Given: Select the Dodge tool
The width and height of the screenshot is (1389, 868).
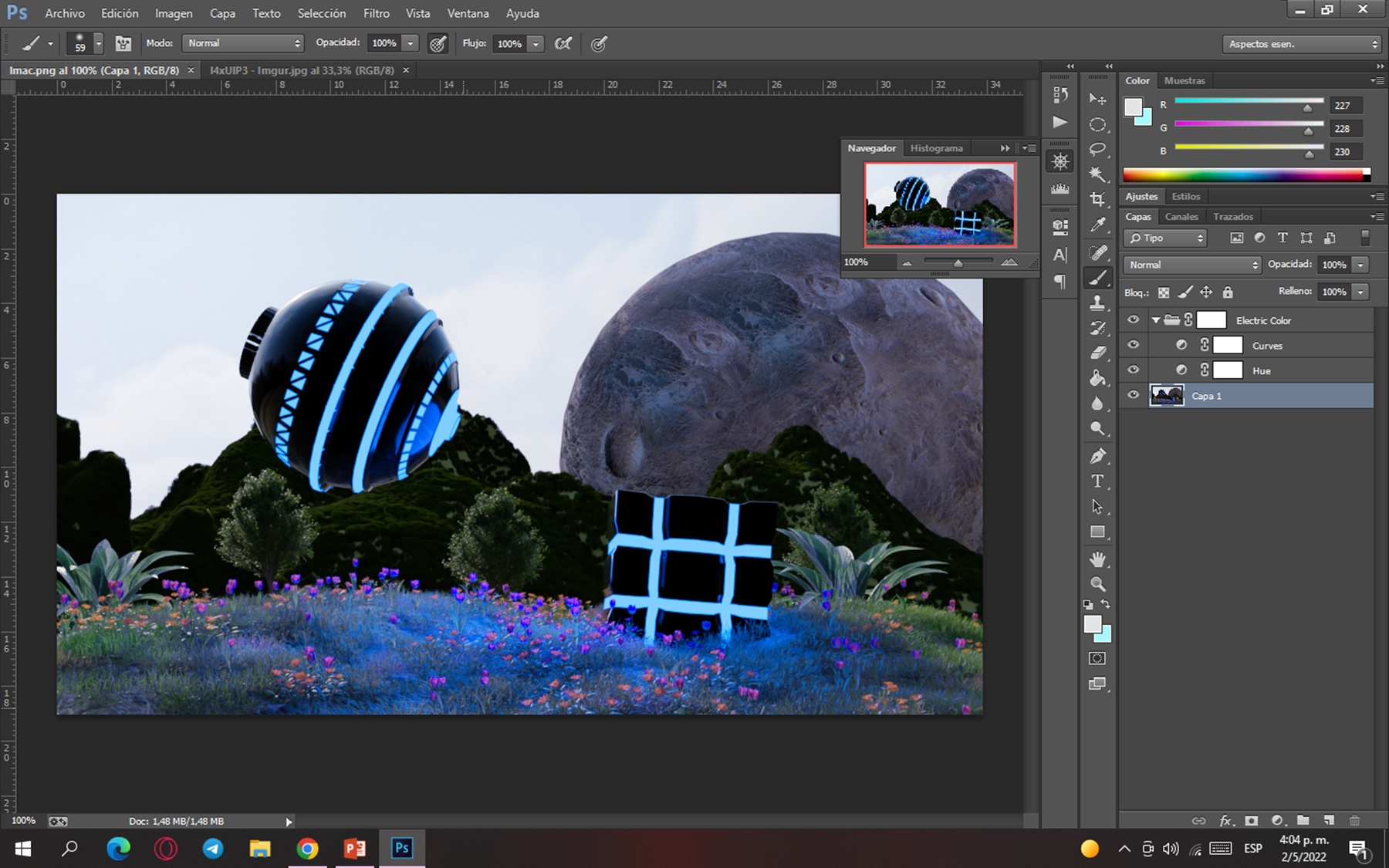Looking at the screenshot, I should click(1097, 429).
